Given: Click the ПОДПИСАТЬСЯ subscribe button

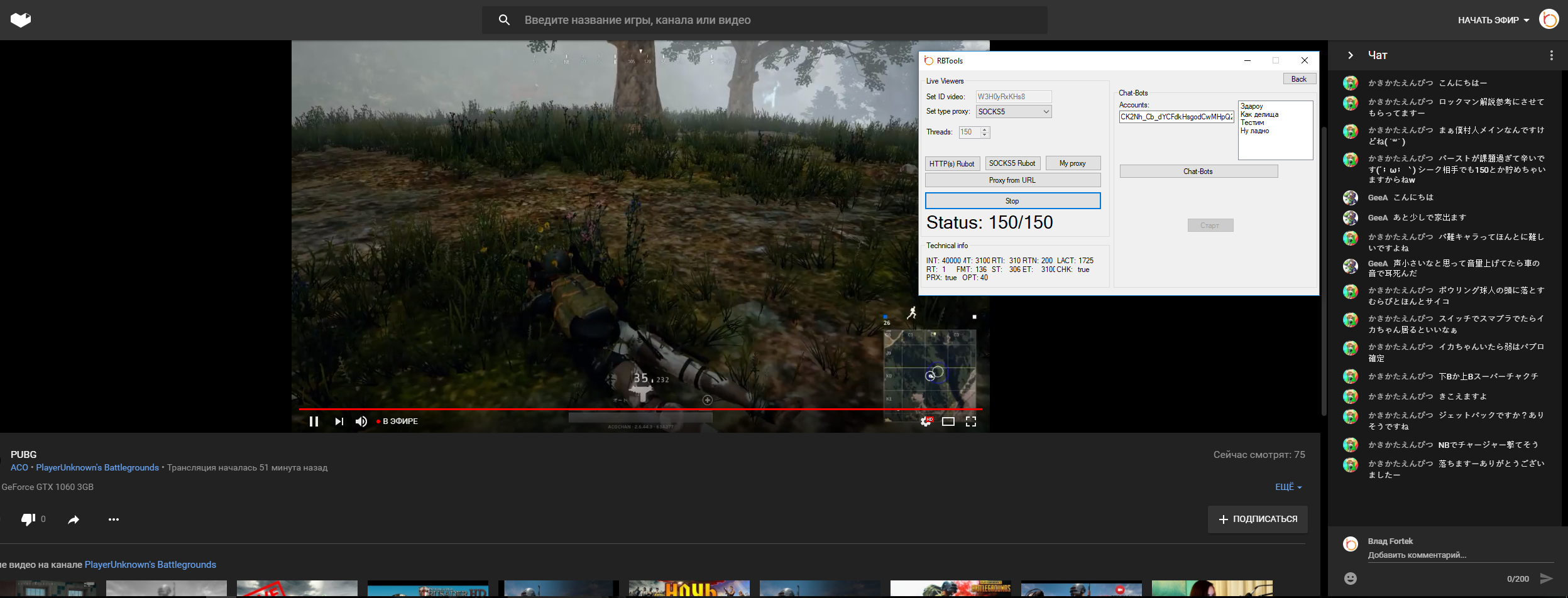Looking at the screenshot, I should coord(1258,519).
